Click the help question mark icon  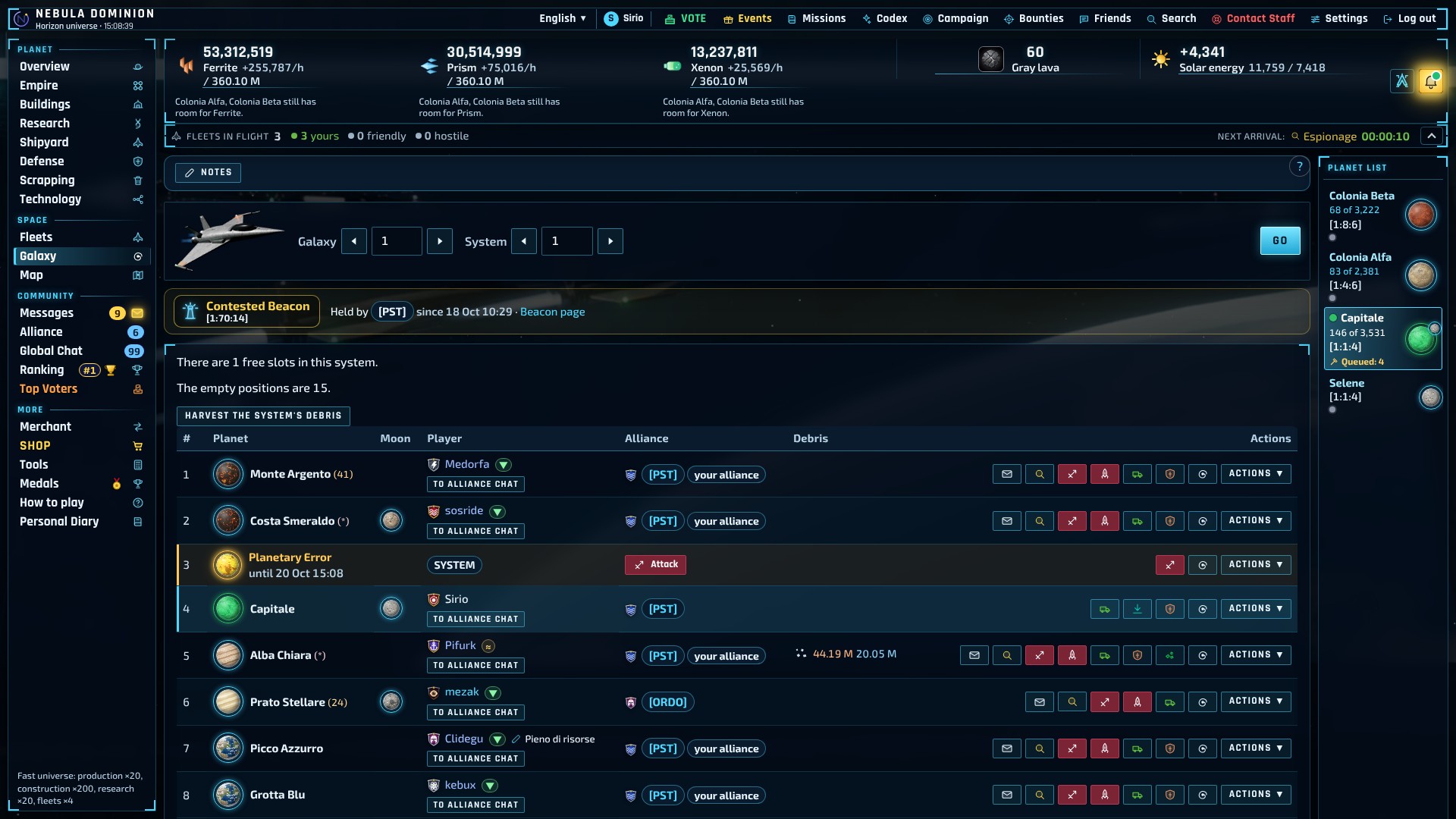(1299, 167)
